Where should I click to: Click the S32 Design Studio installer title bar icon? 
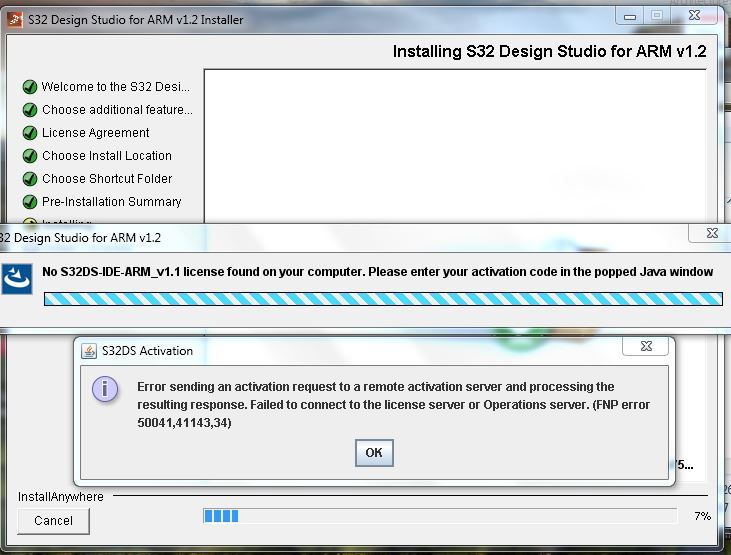click(14, 20)
